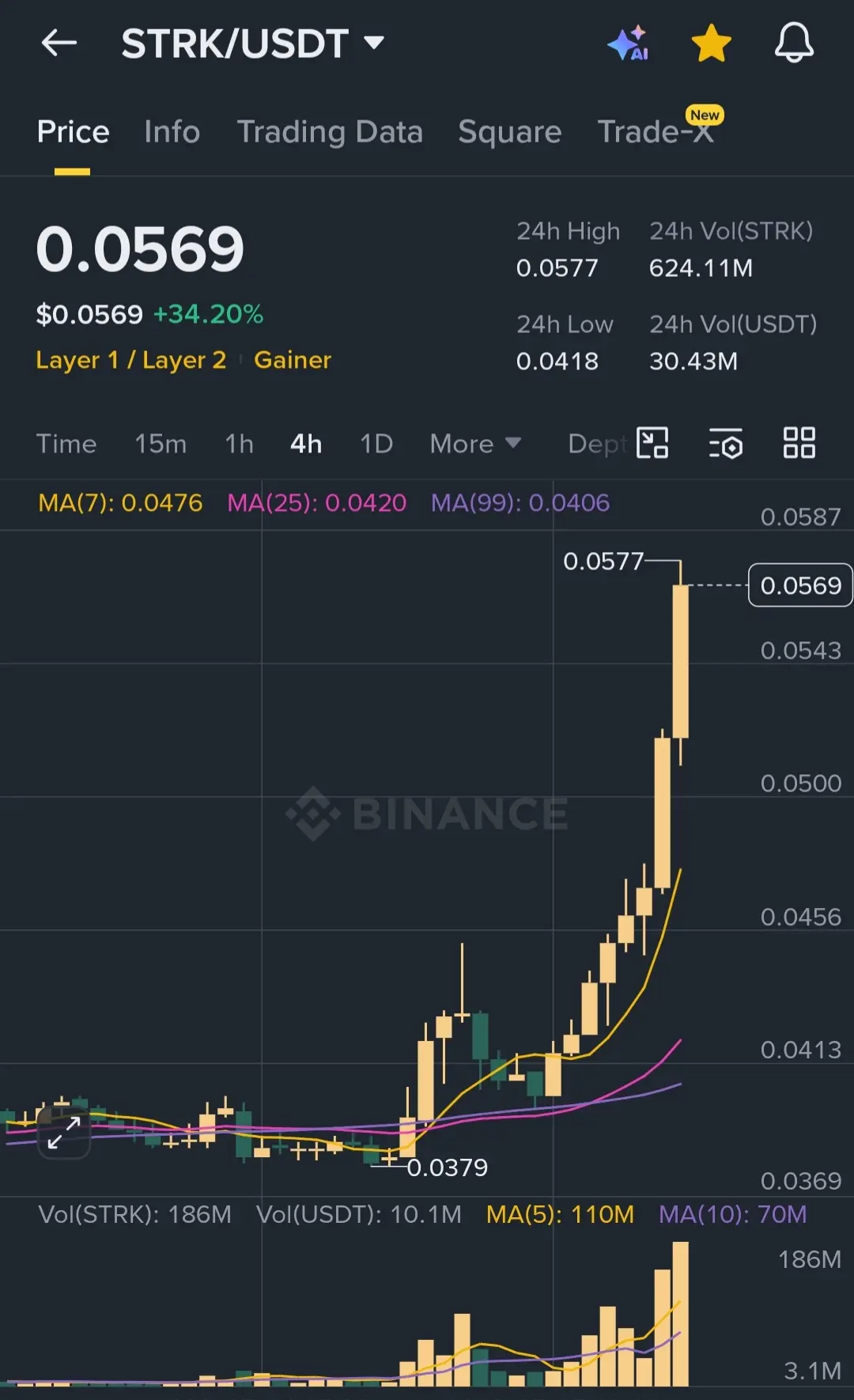Viewport: 854px width, 1400px height.
Task: Tap the tallest latest volume bar
Action: 681,1314
